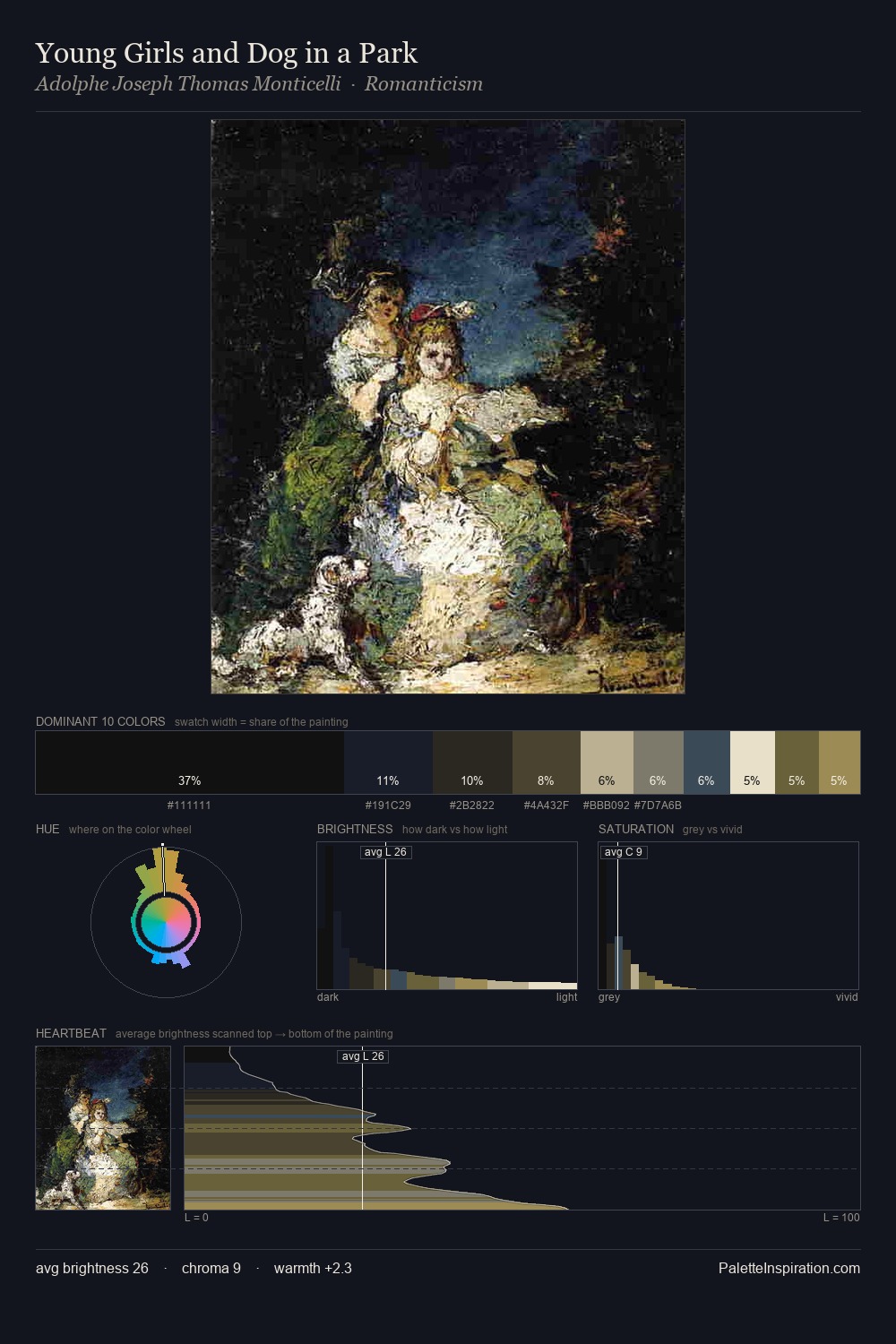Click the #111111 hex code label

tap(189, 805)
